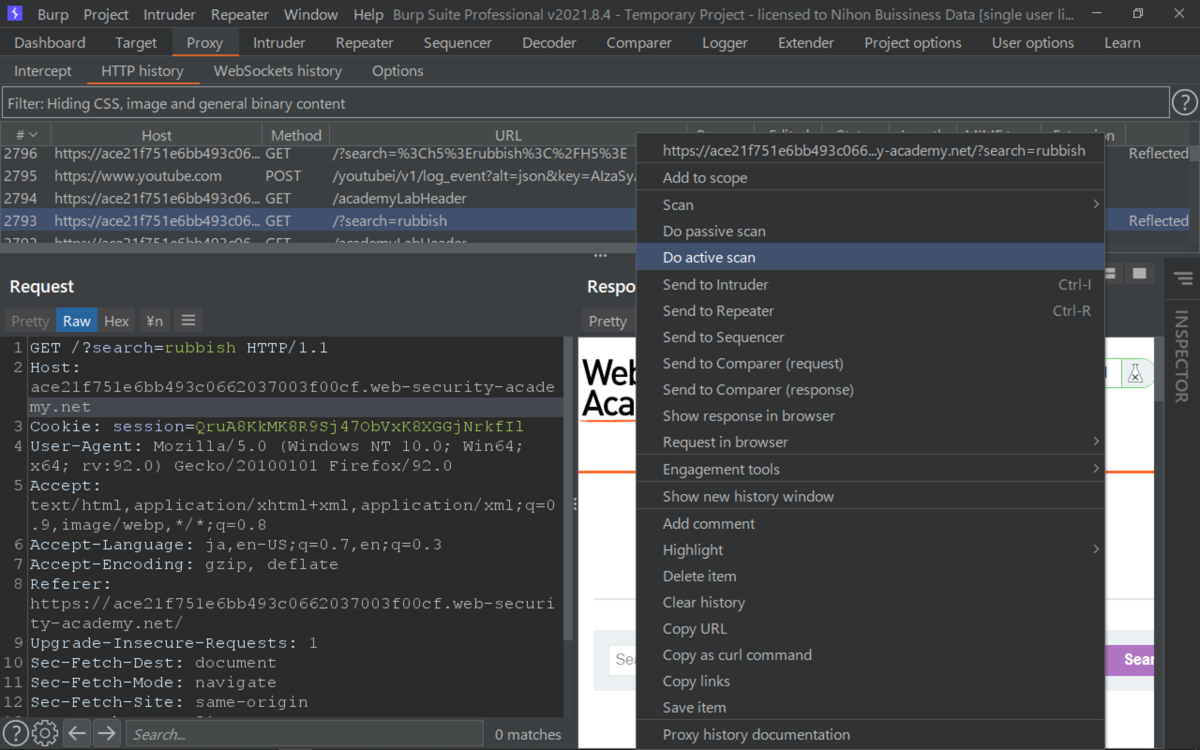Image resolution: width=1200 pixels, height=750 pixels.
Task: Open the top-level Repeater tab
Action: (x=365, y=43)
